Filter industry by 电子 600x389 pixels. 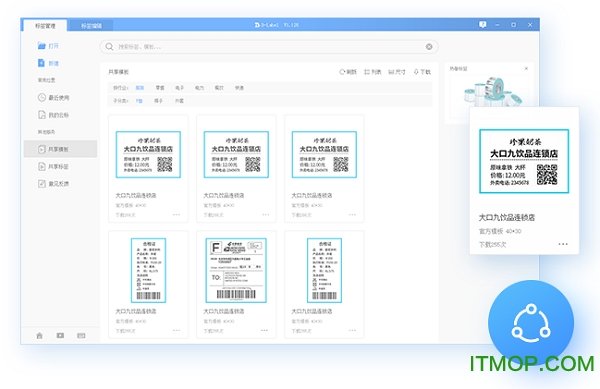(179, 88)
